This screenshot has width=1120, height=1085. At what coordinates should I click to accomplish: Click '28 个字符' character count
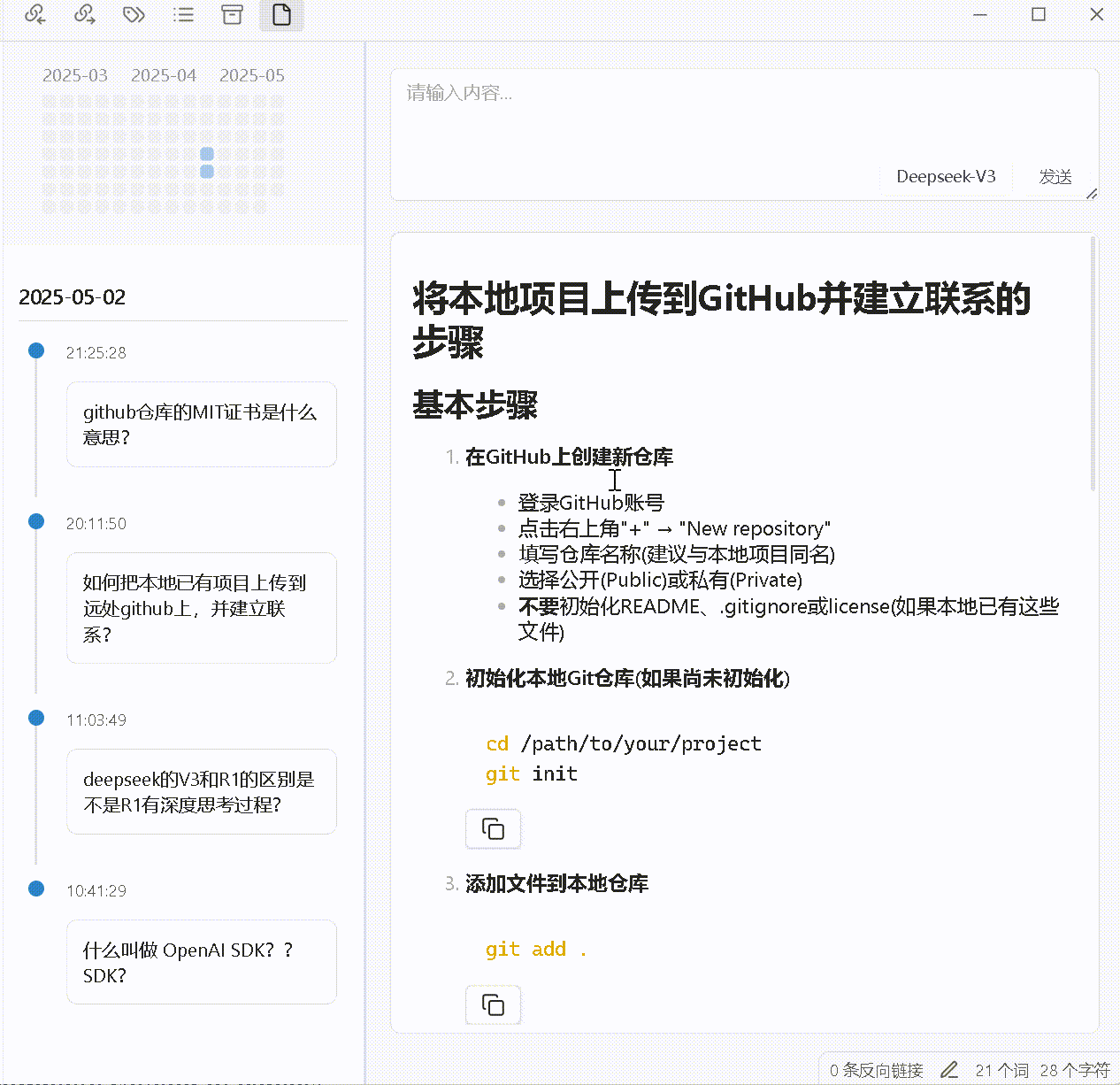coord(1075,1070)
